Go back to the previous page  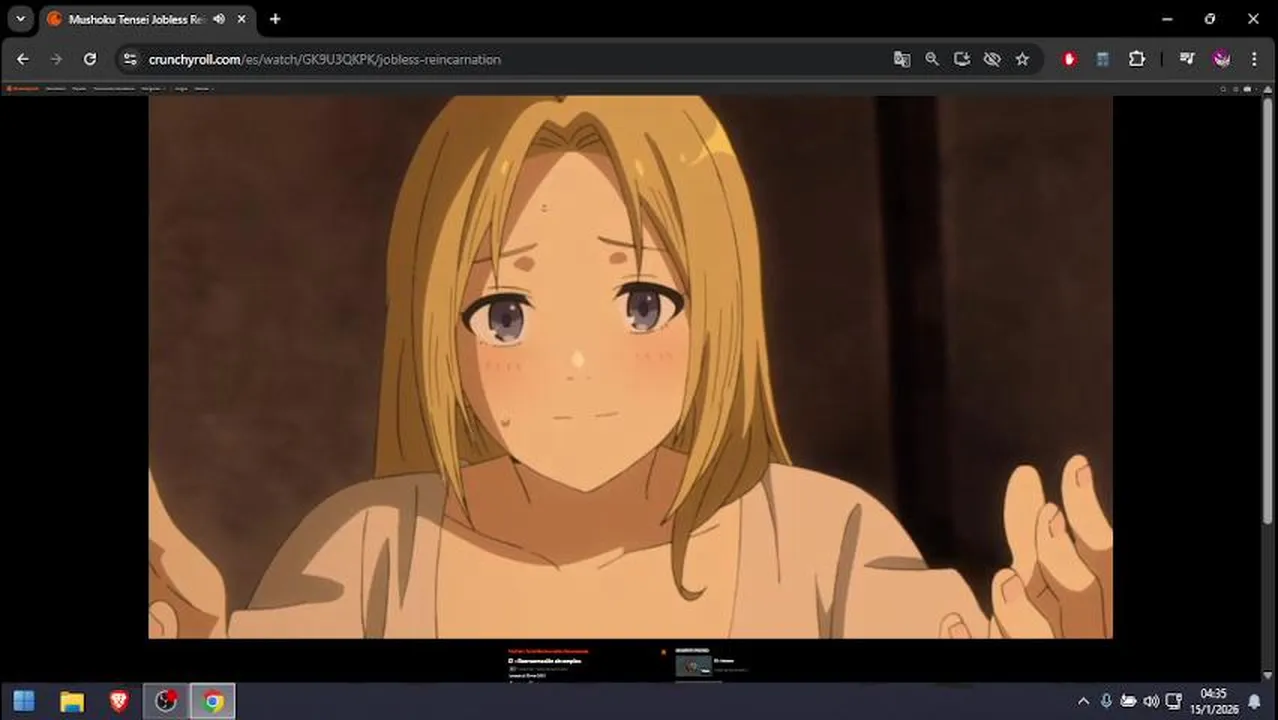pos(23,59)
